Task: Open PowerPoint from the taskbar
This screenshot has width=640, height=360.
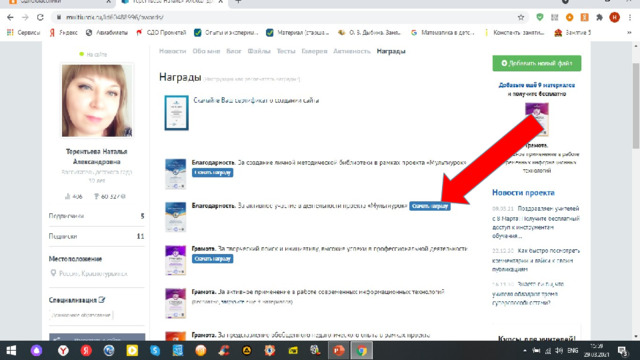Action: [338, 351]
